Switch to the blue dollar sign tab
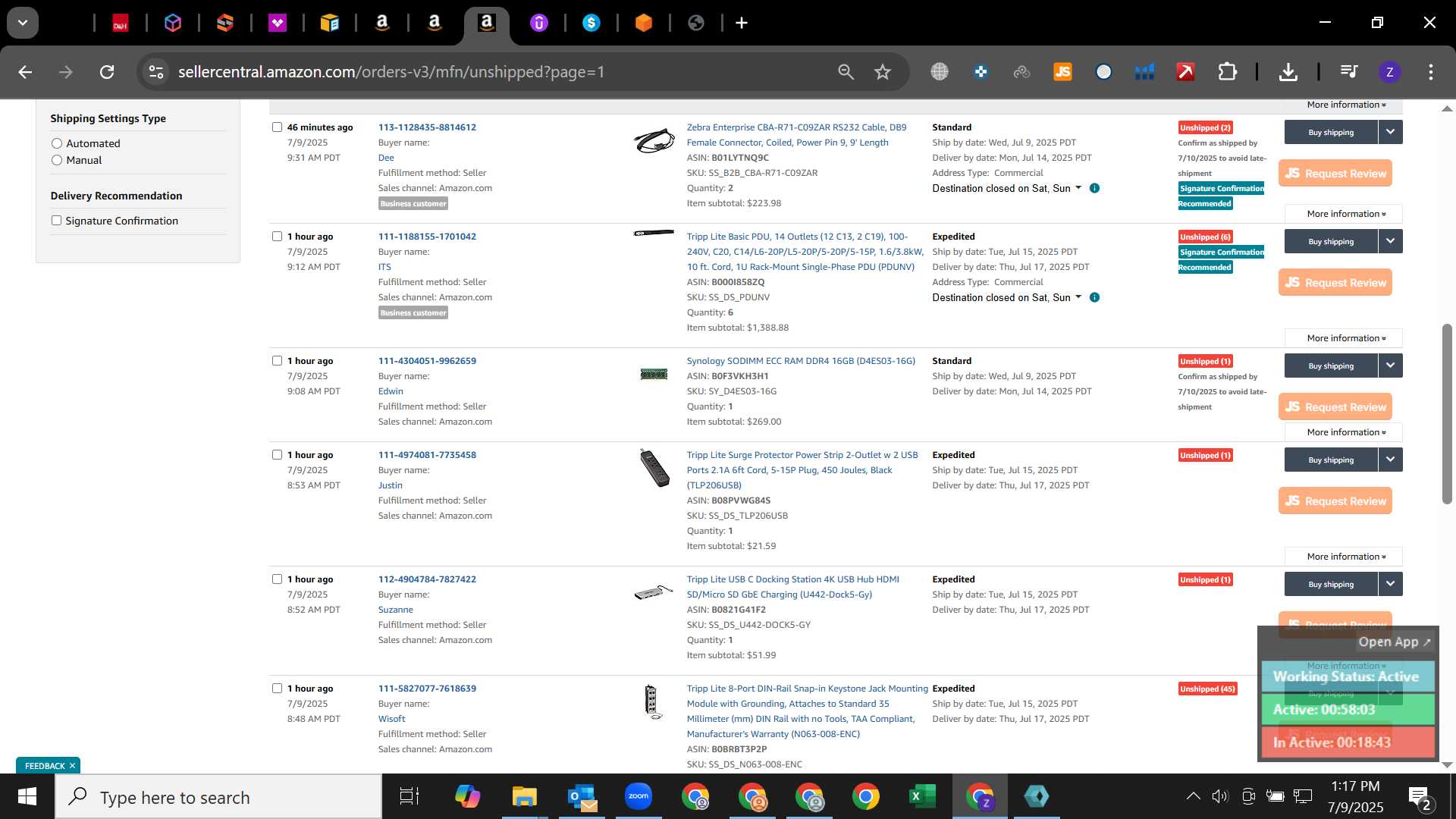Viewport: 1456px width, 819px height. point(591,23)
